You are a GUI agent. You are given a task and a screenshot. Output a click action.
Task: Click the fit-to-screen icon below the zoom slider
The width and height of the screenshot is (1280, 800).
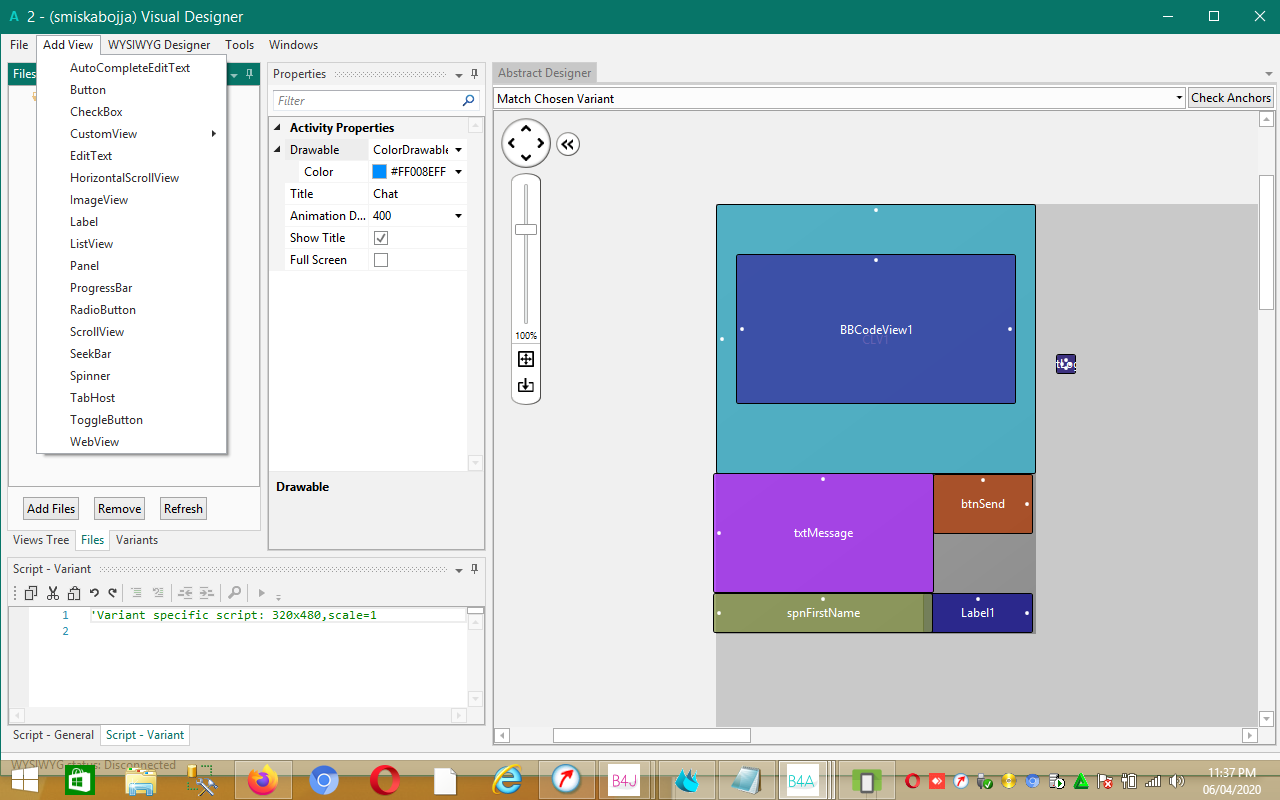coord(525,358)
